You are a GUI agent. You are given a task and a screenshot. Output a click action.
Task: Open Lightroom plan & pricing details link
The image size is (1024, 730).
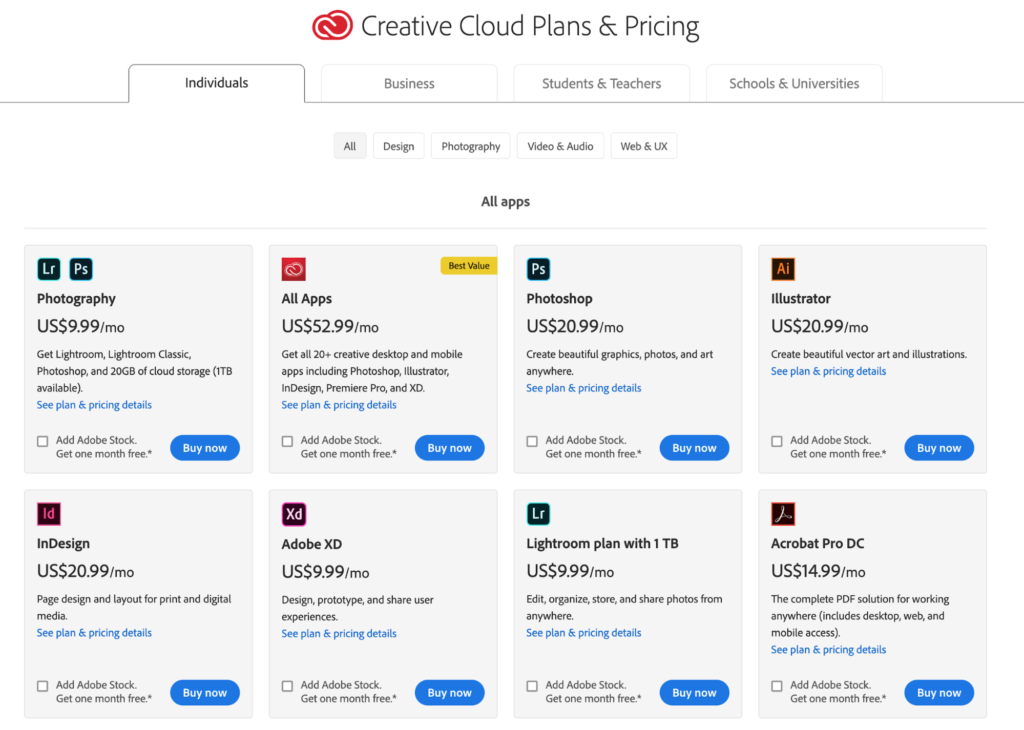pos(584,633)
